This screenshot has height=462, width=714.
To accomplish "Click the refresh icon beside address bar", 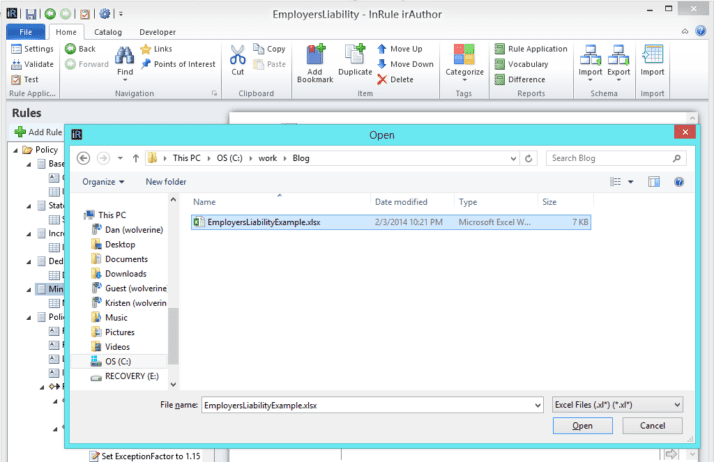I will click(x=530, y=158).
